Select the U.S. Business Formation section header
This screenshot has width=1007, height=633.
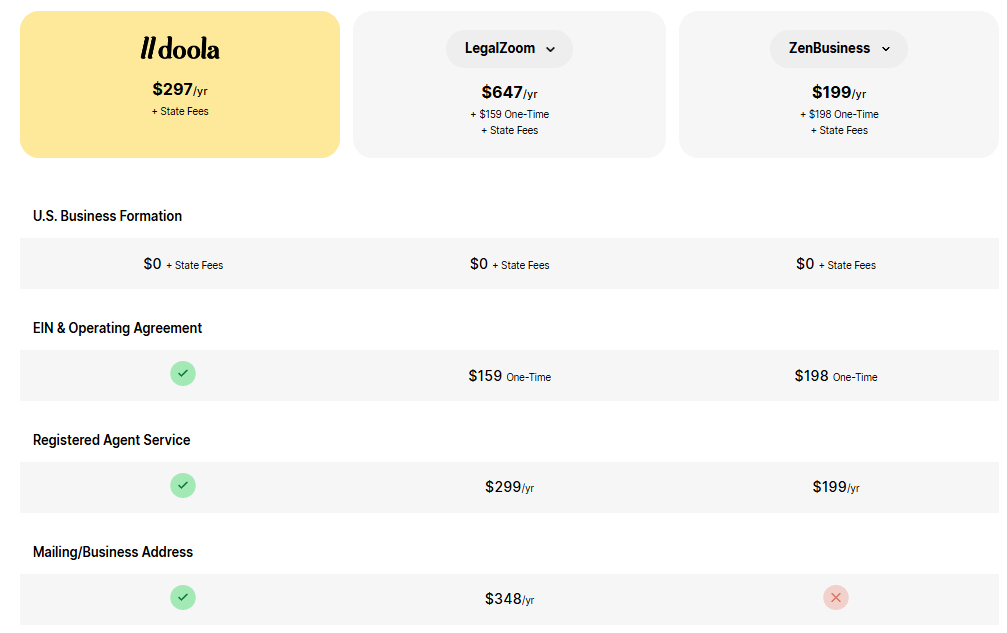[108, 215]
